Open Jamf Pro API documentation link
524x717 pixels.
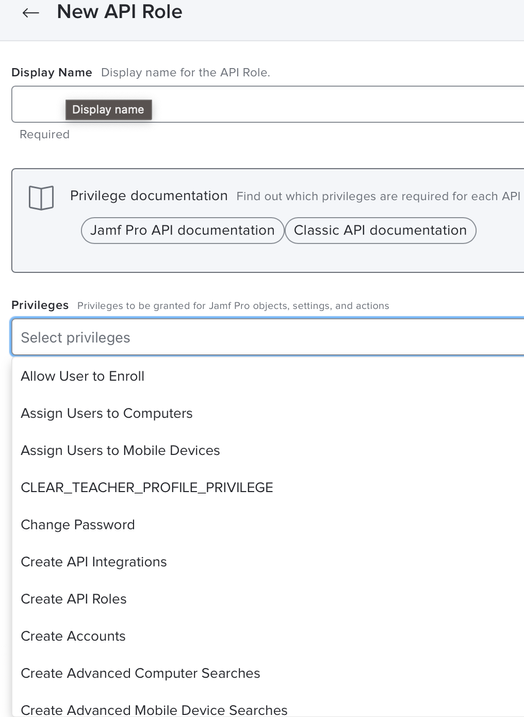182,230
